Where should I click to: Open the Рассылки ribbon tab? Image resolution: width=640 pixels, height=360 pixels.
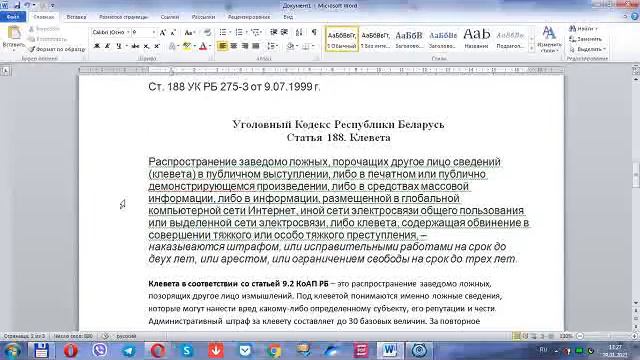pos(203,17)
